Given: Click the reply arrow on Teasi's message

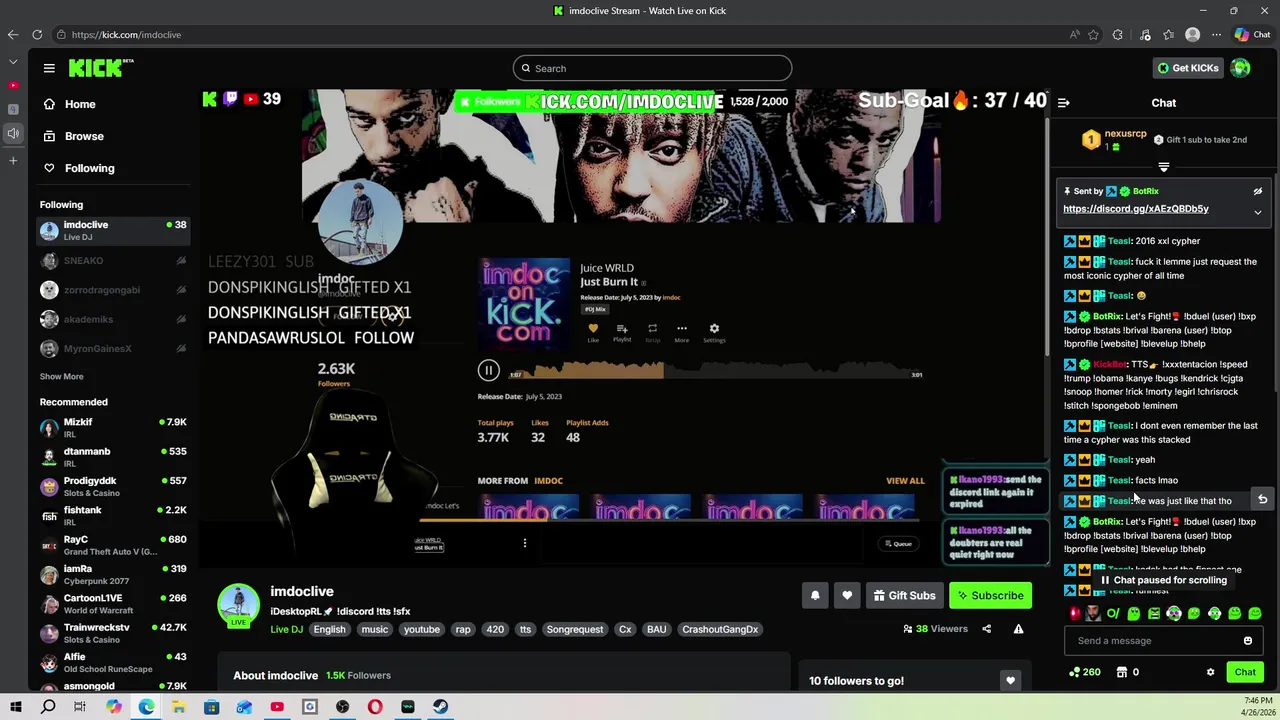Looking at the screenshot, I should (1262, 500).
